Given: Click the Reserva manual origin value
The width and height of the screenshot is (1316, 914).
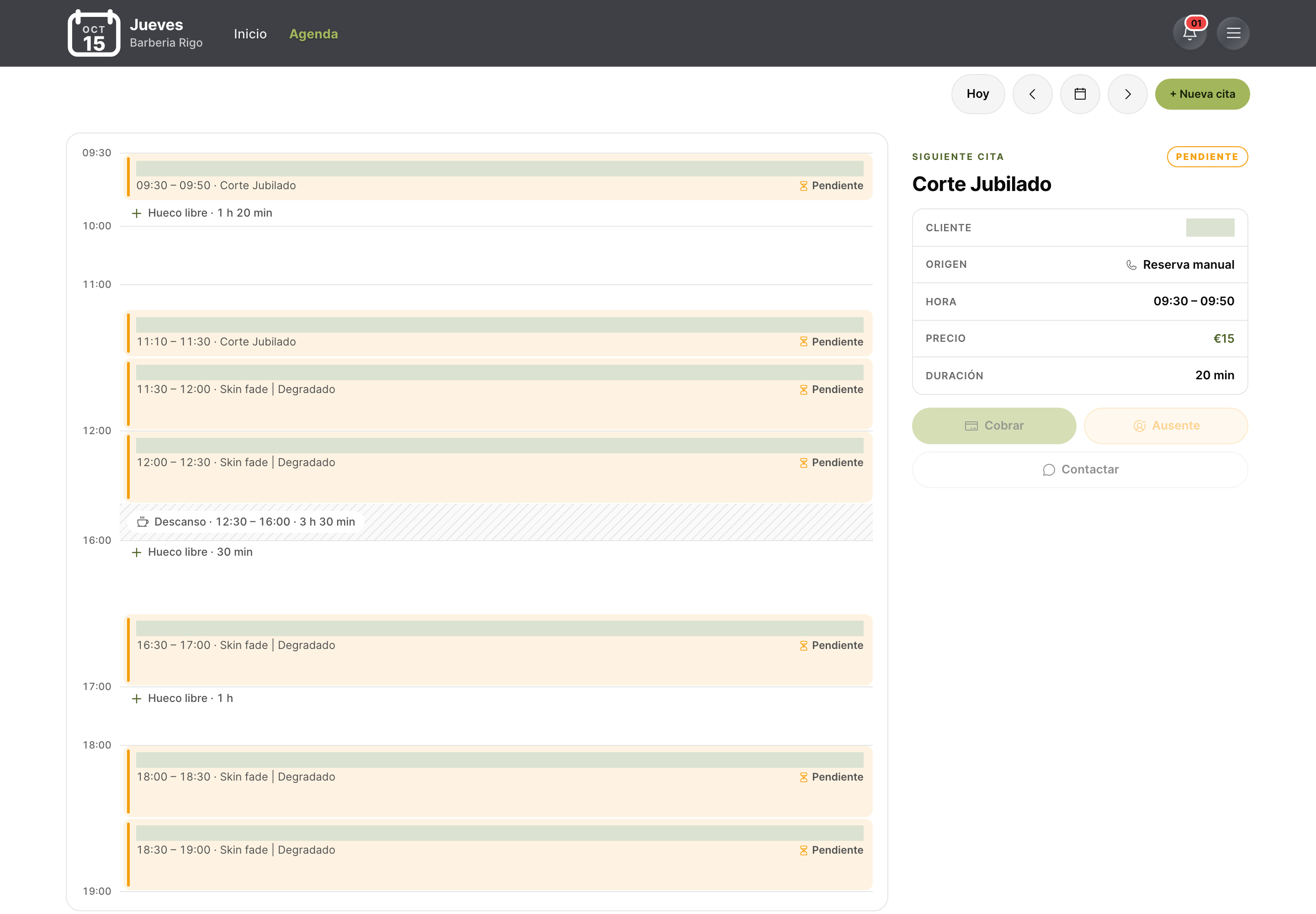Looking at the screenshot, I should pos(1189,265).
